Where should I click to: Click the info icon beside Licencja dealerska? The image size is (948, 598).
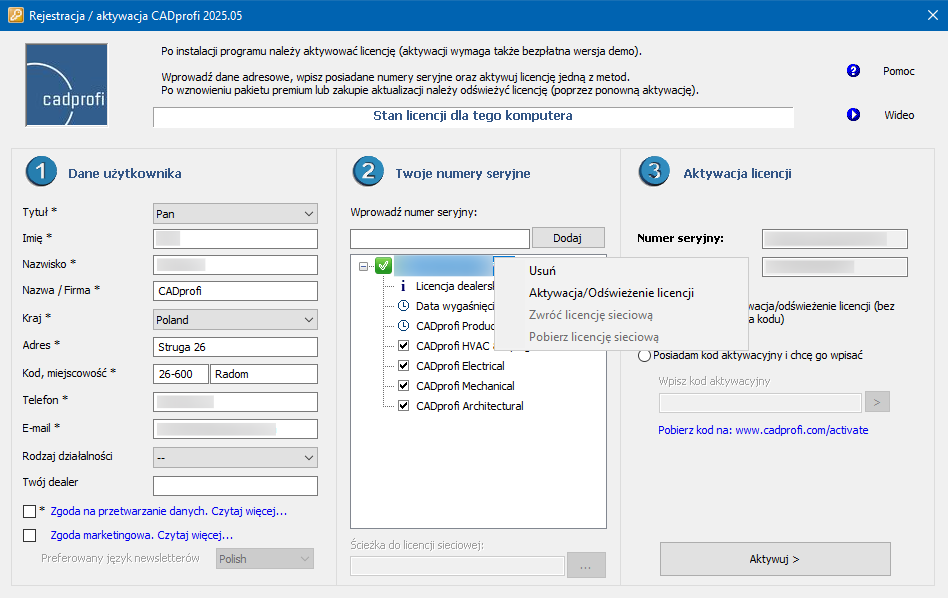[403, 286]
